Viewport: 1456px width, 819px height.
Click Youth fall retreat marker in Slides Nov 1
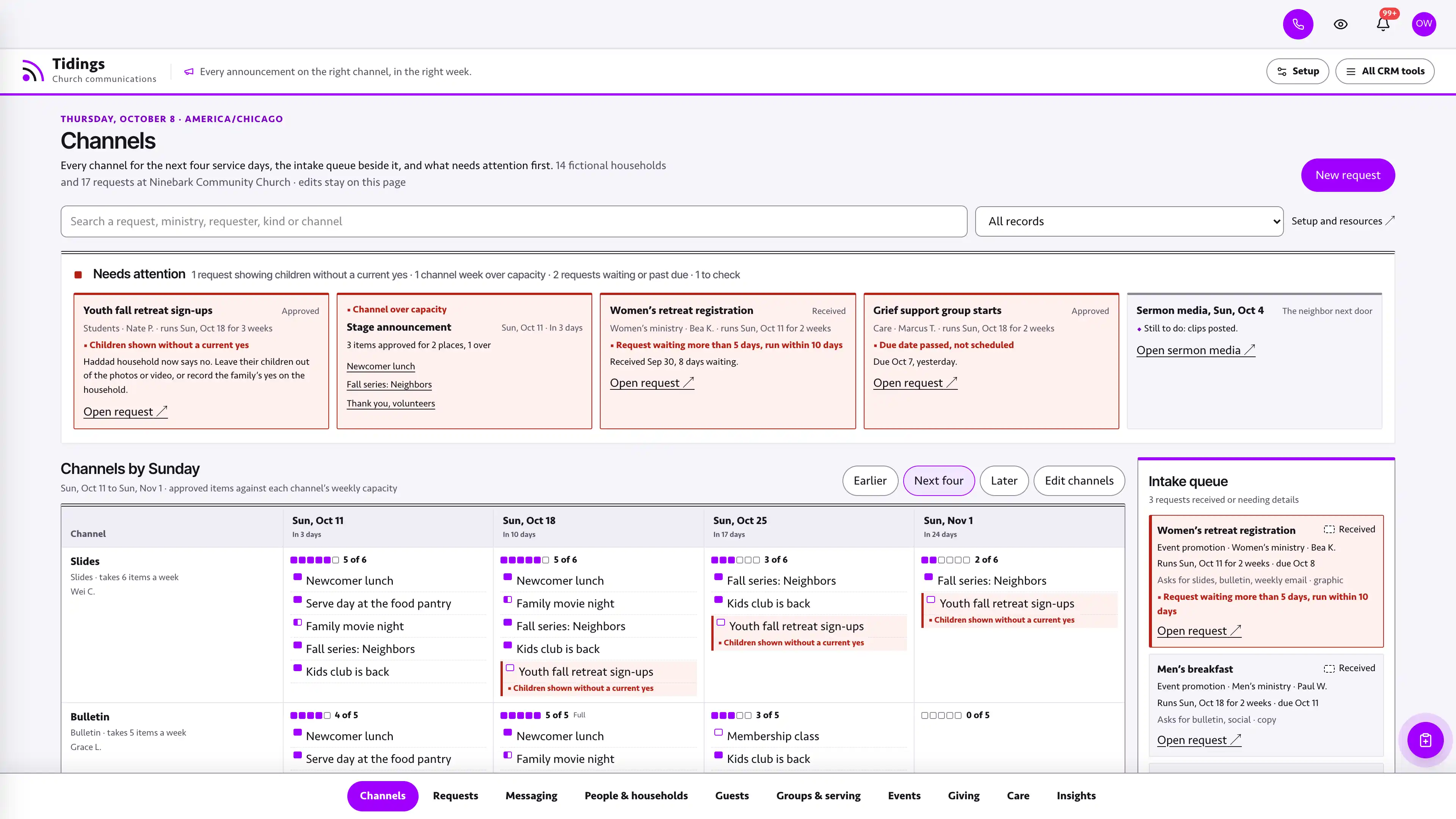931,600
